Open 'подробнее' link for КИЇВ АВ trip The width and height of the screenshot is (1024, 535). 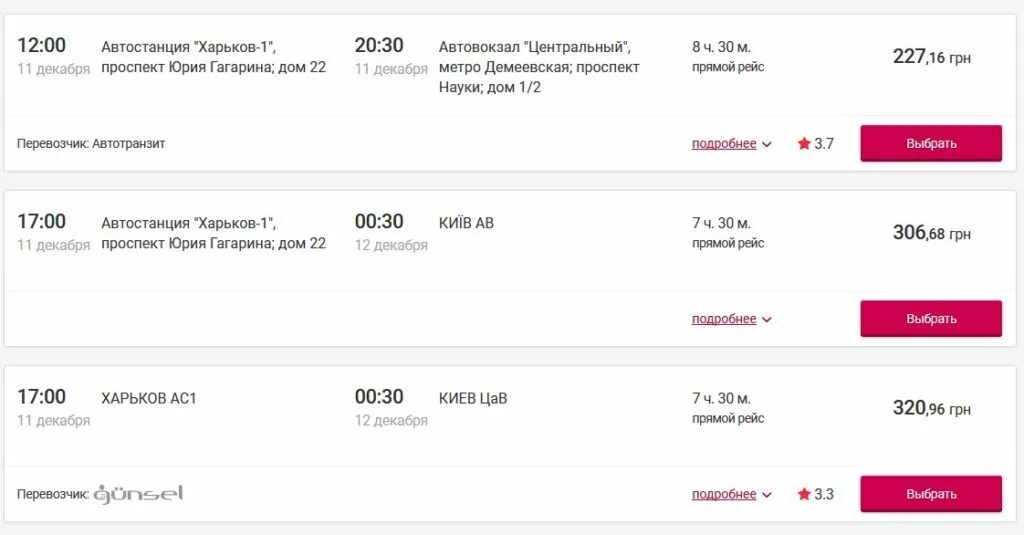(x=724, y=319)
